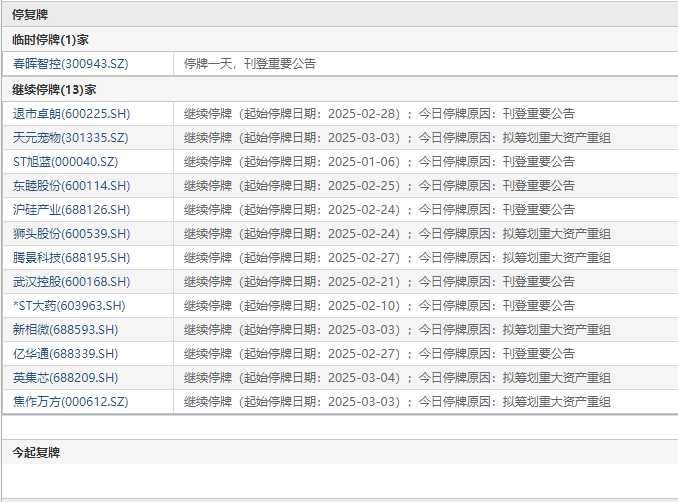Open stock link 退市卓朗(600225.SH)
This screenshot has width=678, height=502.
pyautogui.click(x=71, y=114)
